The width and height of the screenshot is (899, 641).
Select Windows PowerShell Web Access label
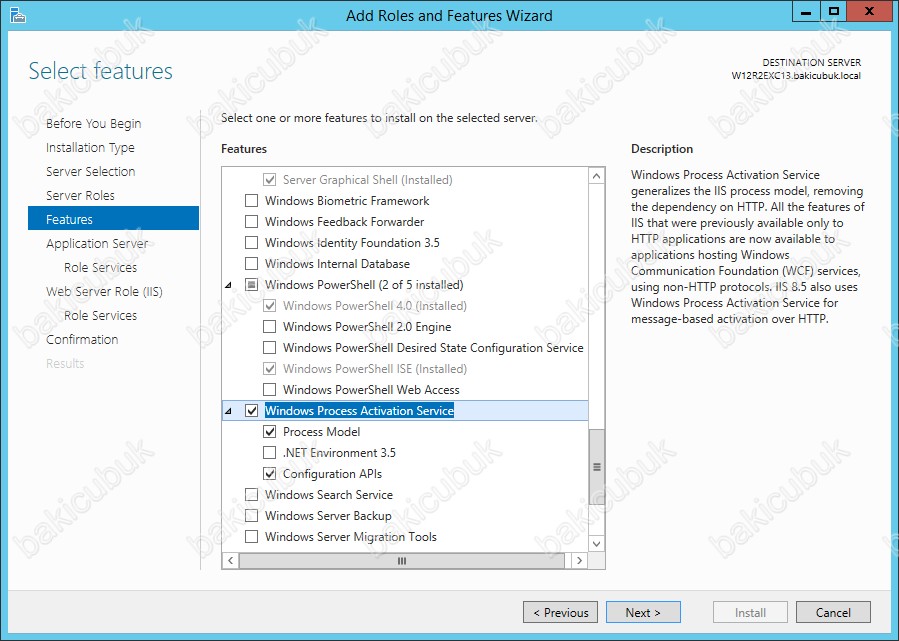372,390
